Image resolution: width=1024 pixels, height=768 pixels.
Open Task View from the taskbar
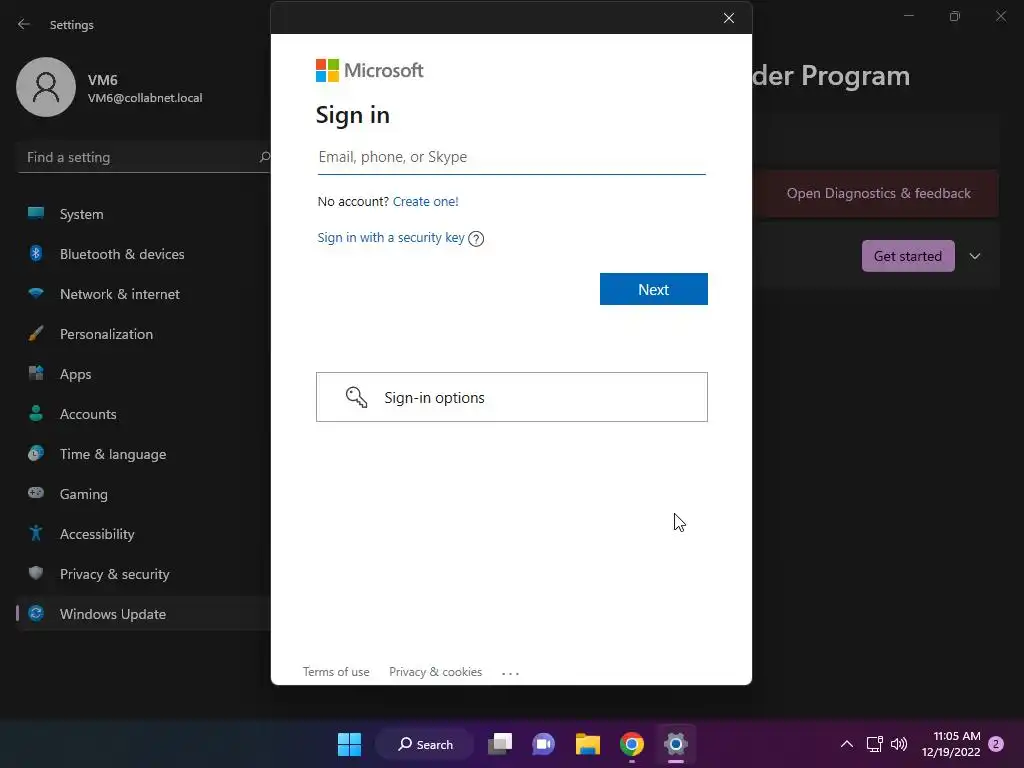(500, 744)
